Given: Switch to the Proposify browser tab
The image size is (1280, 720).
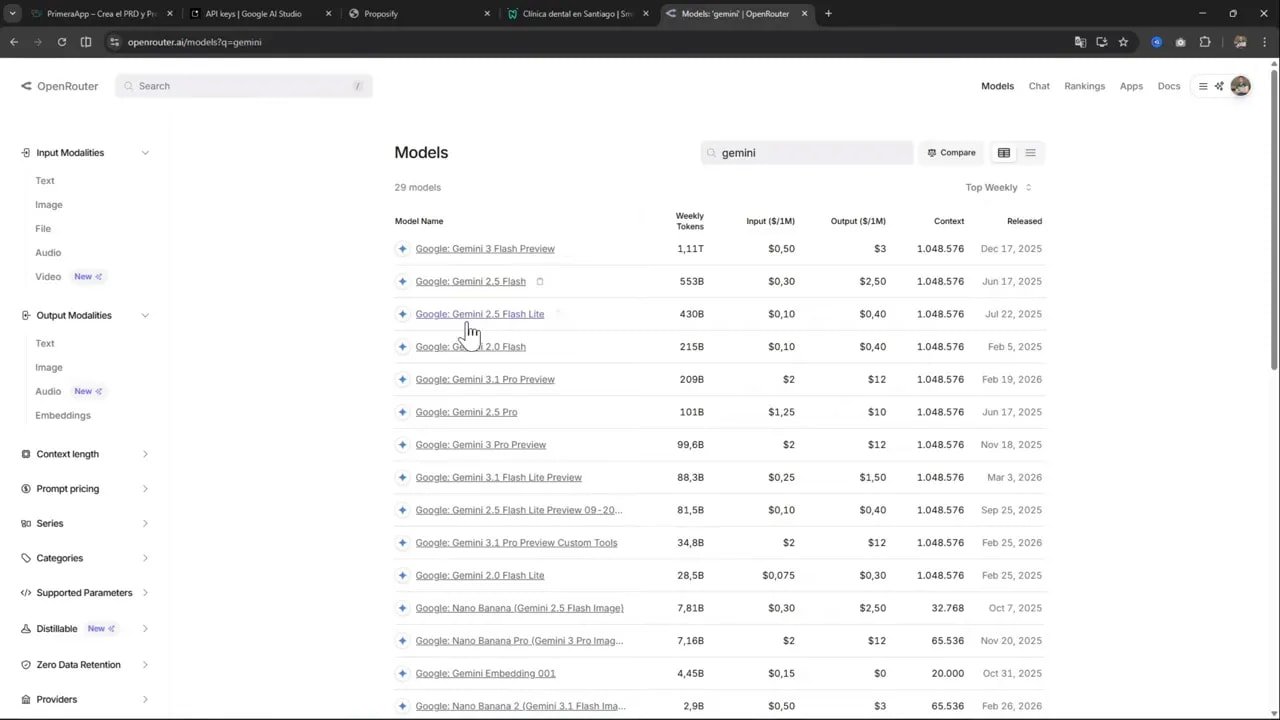Looking at the screenshot, I should 380,13.
